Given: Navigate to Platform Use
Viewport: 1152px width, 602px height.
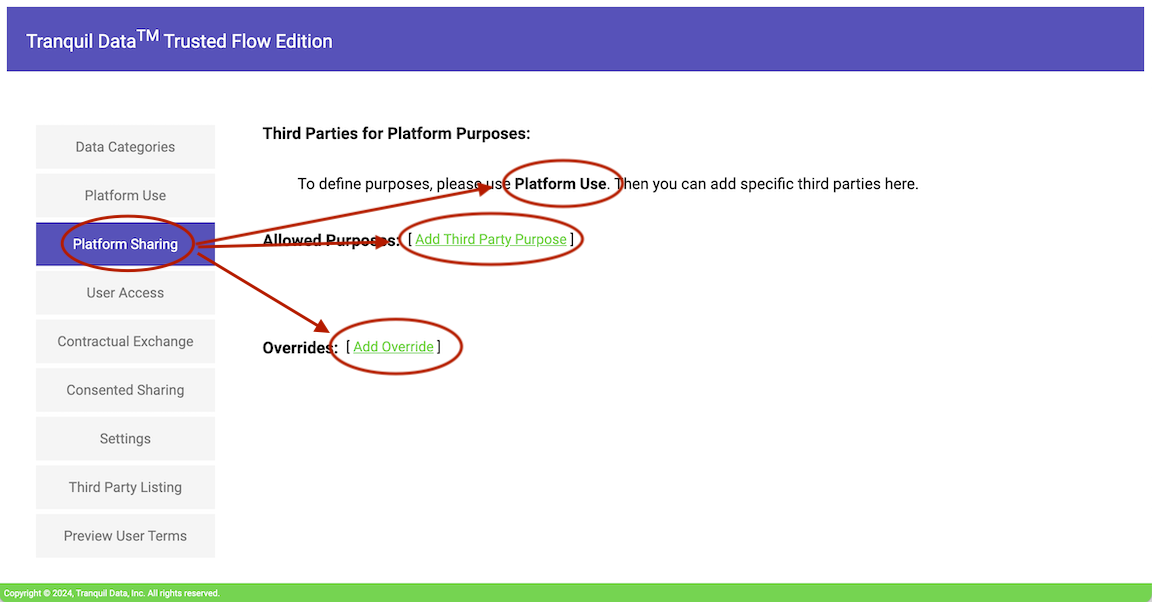Looking at the screenshot, I should tap(125, 195).
